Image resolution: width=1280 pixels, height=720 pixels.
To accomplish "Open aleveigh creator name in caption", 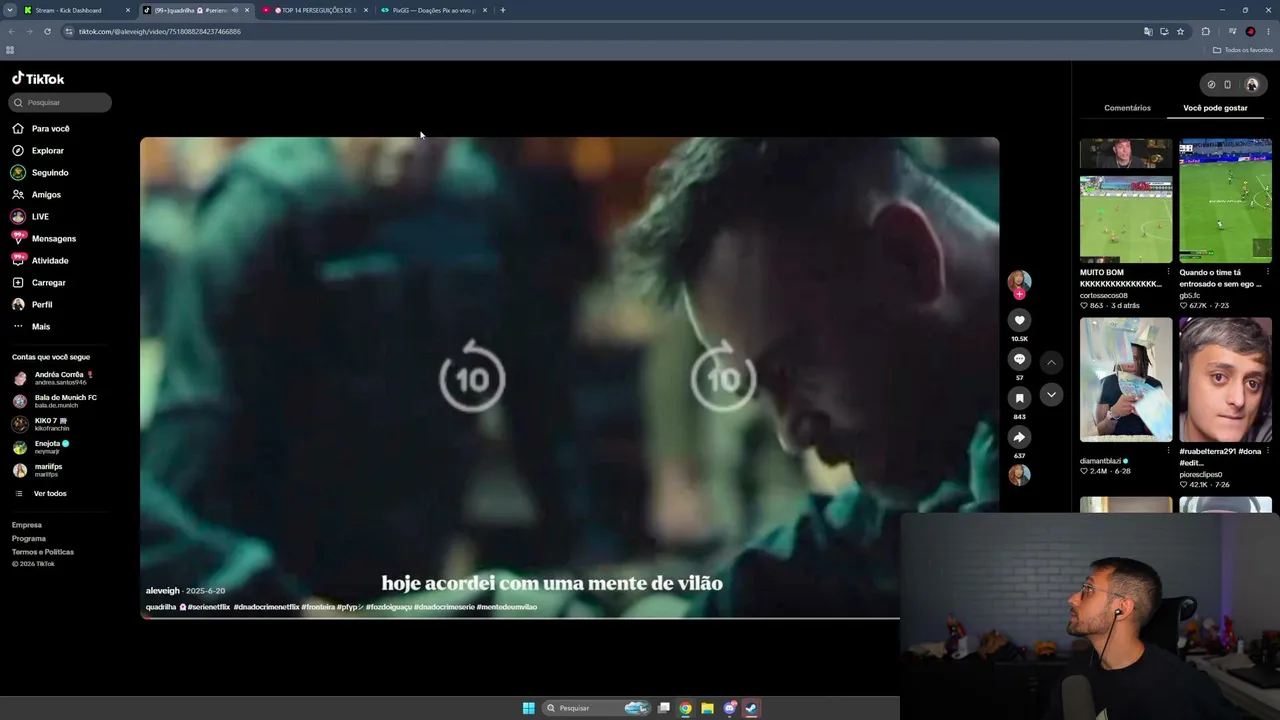I will pyautogui.click(x=163, y=591).
